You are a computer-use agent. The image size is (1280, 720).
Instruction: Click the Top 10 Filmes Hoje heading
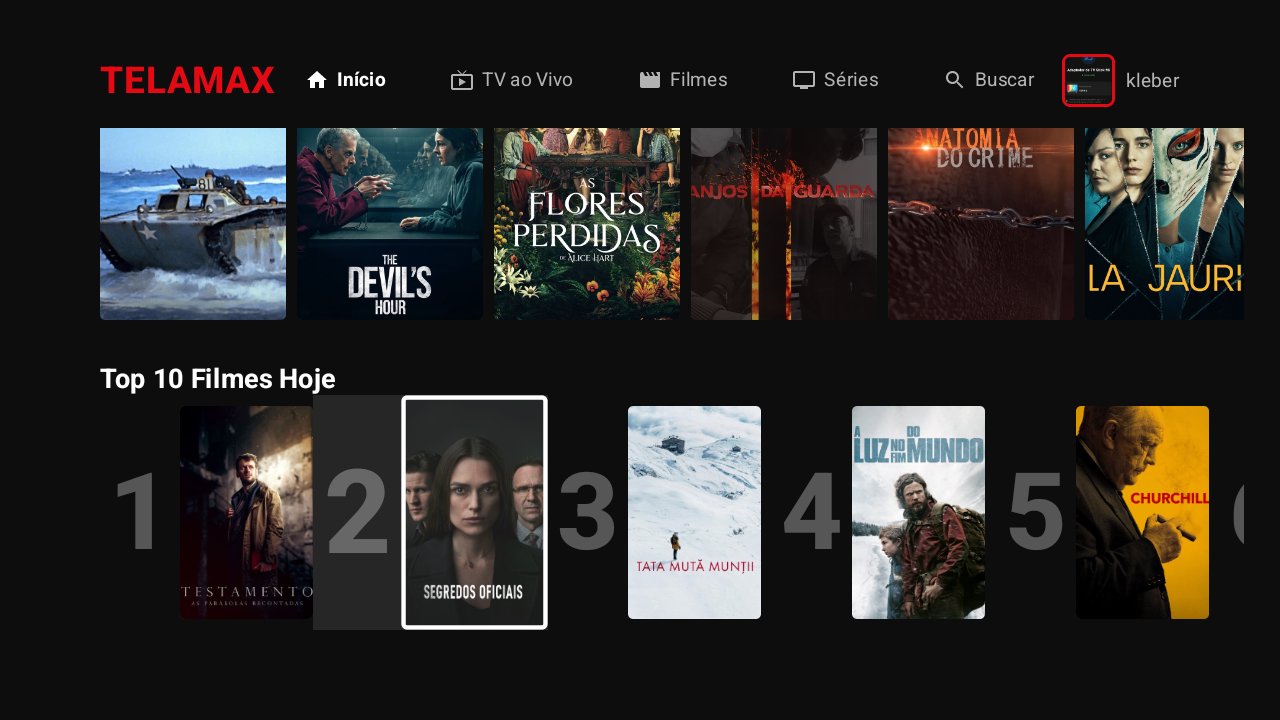point(218,379)
